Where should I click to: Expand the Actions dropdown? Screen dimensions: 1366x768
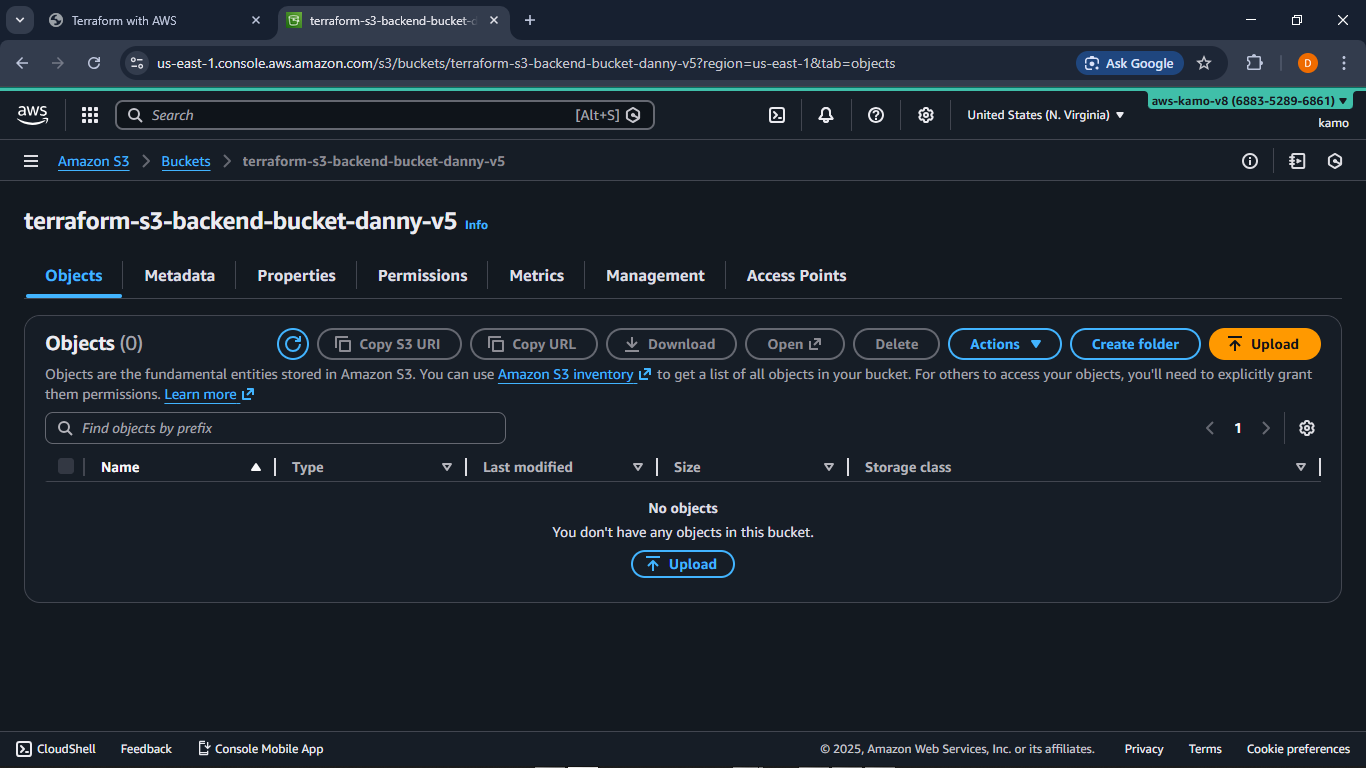click(1005, 344)
